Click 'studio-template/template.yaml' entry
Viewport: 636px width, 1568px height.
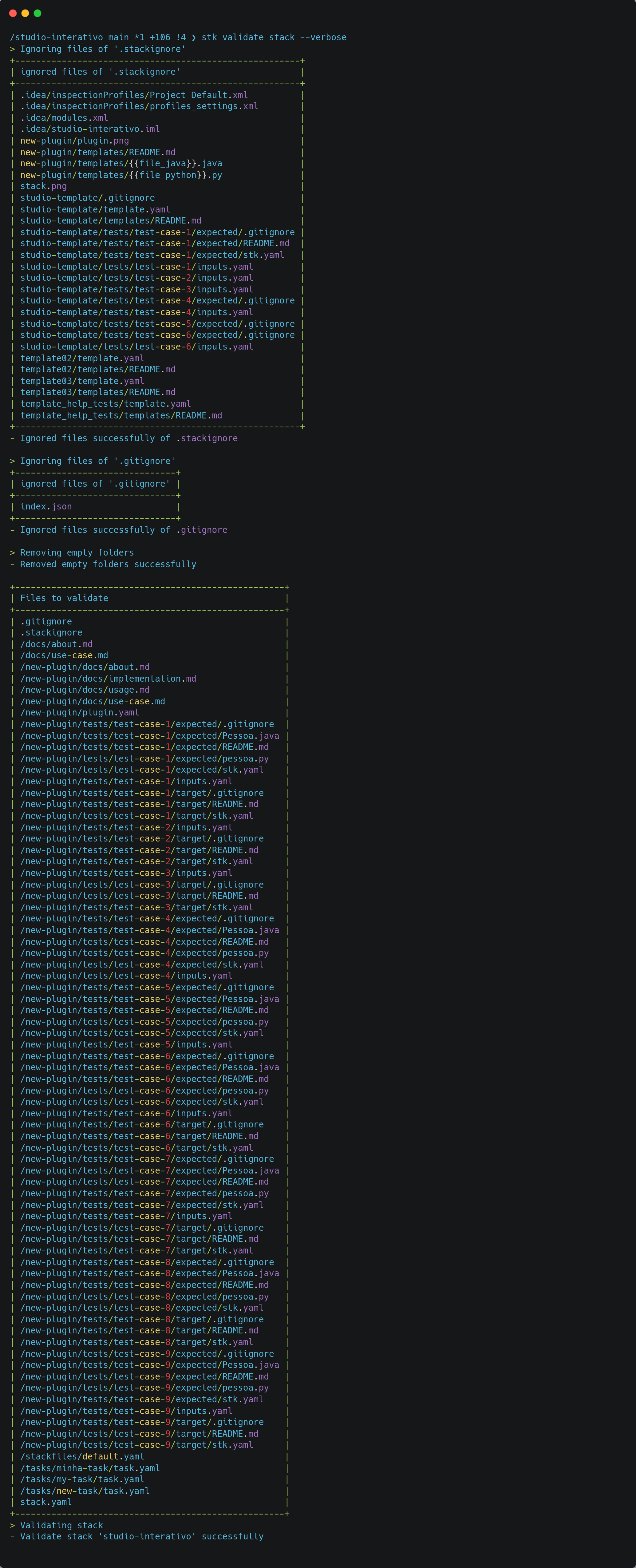95,209
